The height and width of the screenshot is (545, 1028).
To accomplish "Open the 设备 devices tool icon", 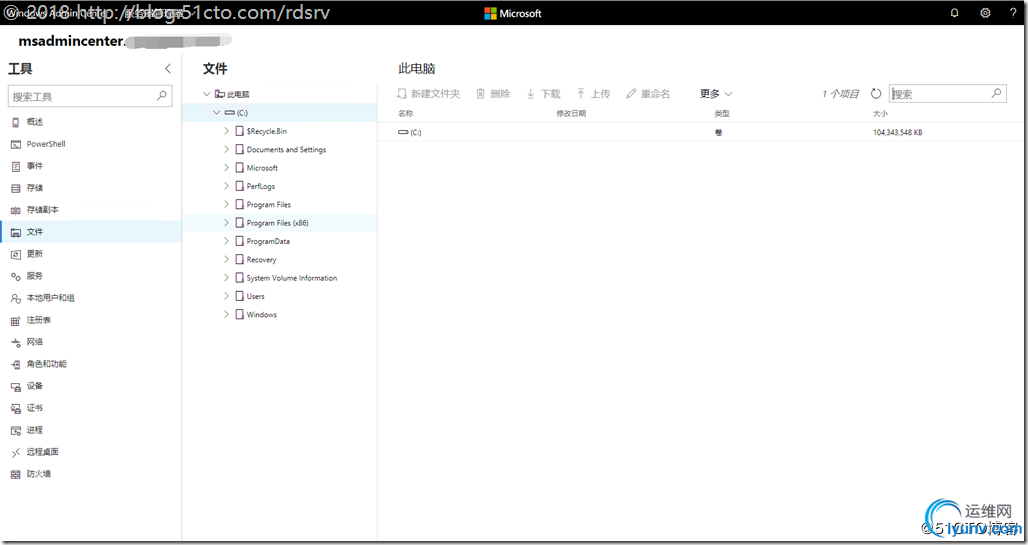I will 16,386.
